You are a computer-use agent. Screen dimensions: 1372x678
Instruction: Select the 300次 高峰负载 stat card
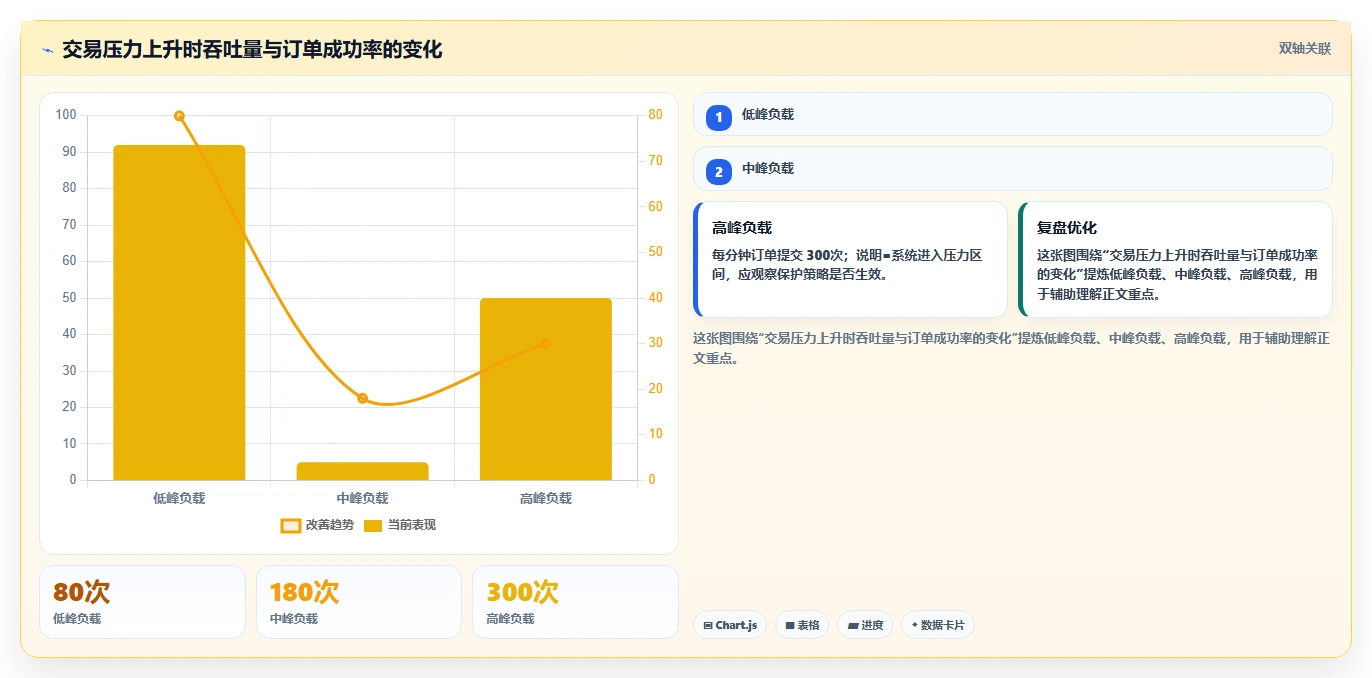575,602
